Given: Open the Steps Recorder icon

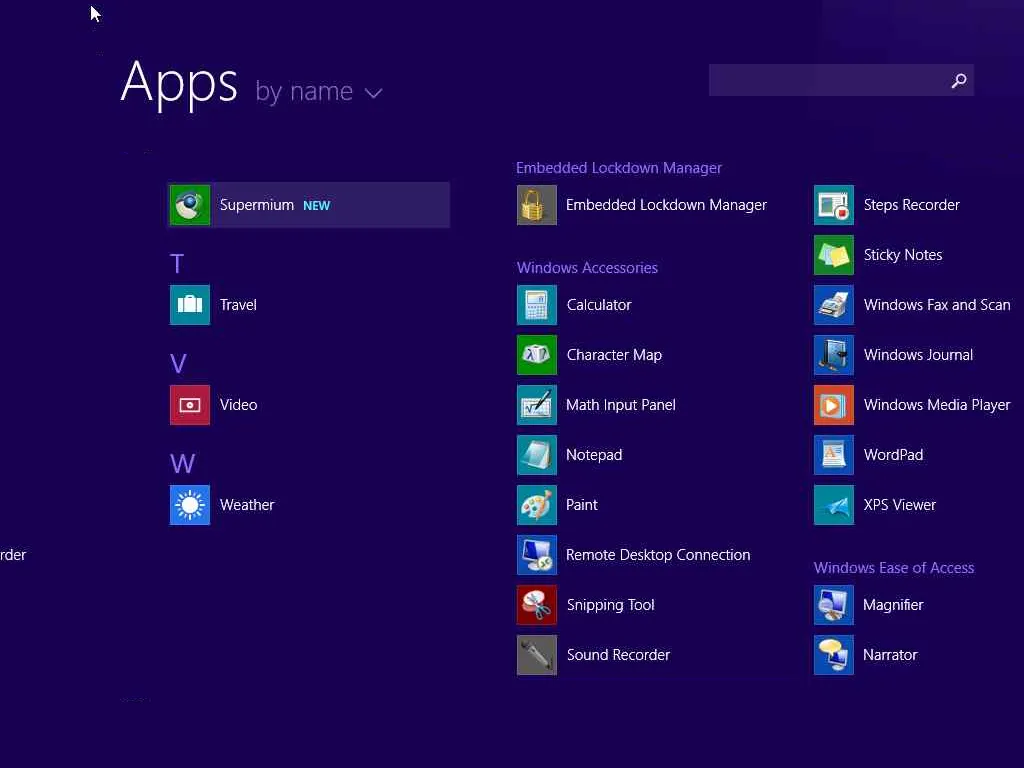Looking at the screenshot, I should pos(834,205).
